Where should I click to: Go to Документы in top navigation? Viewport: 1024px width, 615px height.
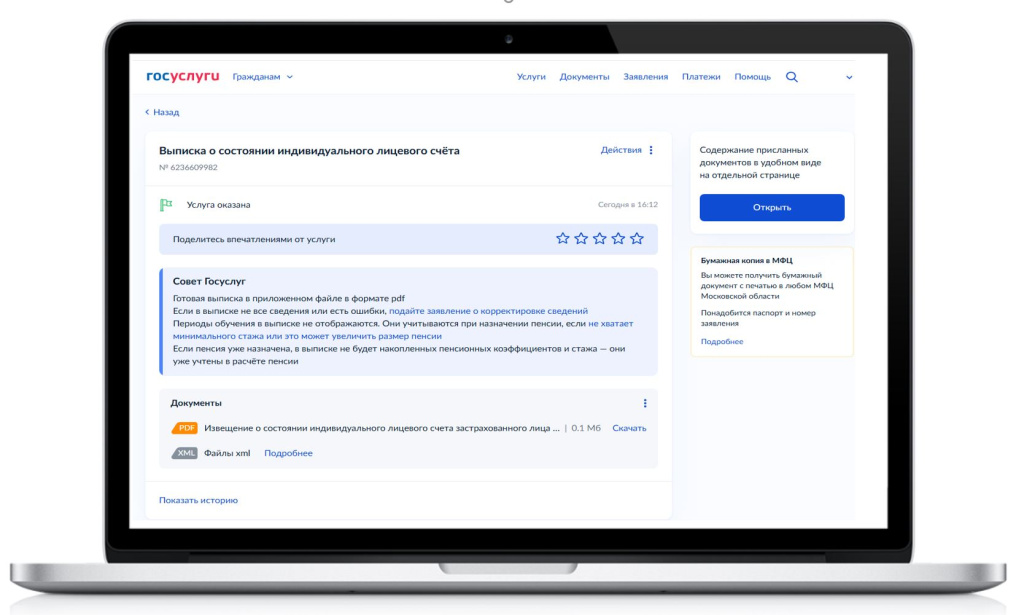click(x=584, y=77)
